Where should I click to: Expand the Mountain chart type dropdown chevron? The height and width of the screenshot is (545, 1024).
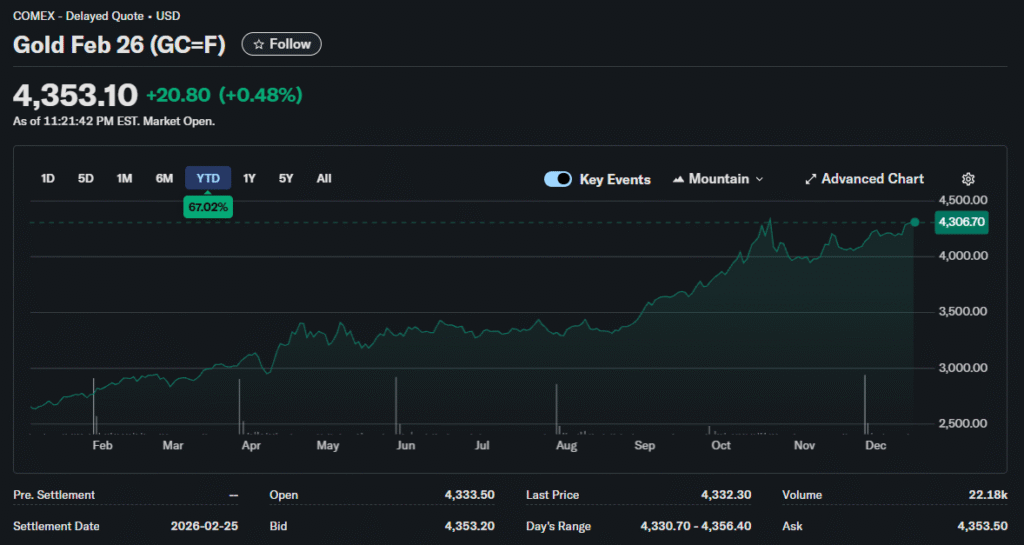(759, 179)
